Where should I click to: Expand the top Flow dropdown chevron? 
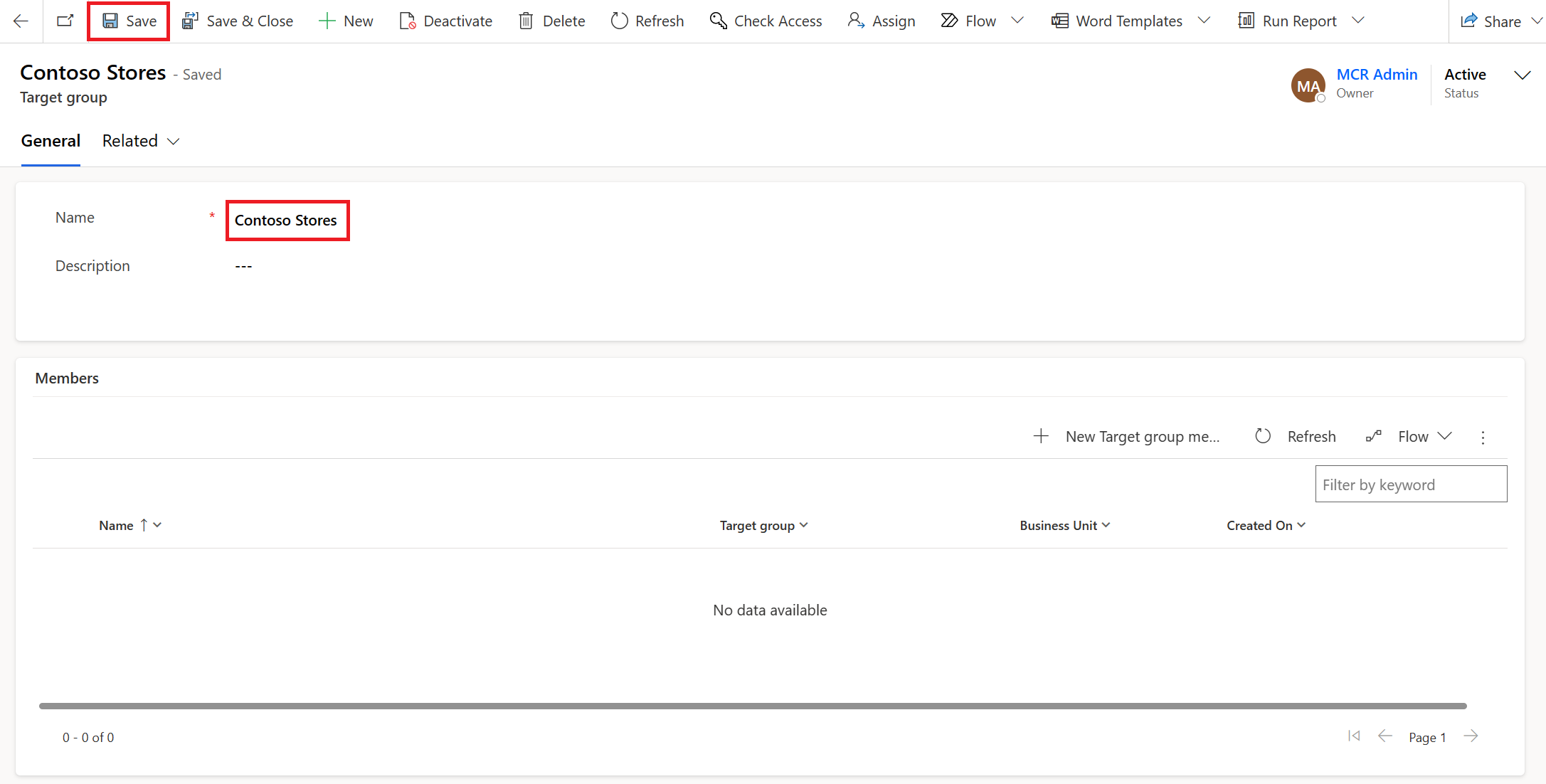(1017, 21)
